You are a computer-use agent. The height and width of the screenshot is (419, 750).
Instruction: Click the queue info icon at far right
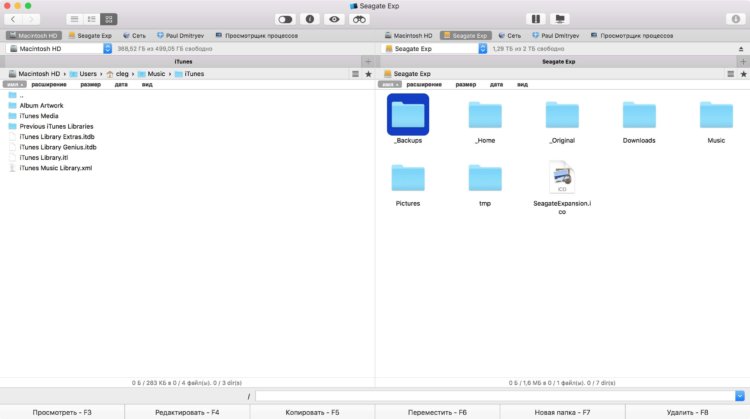pos(736,19)
